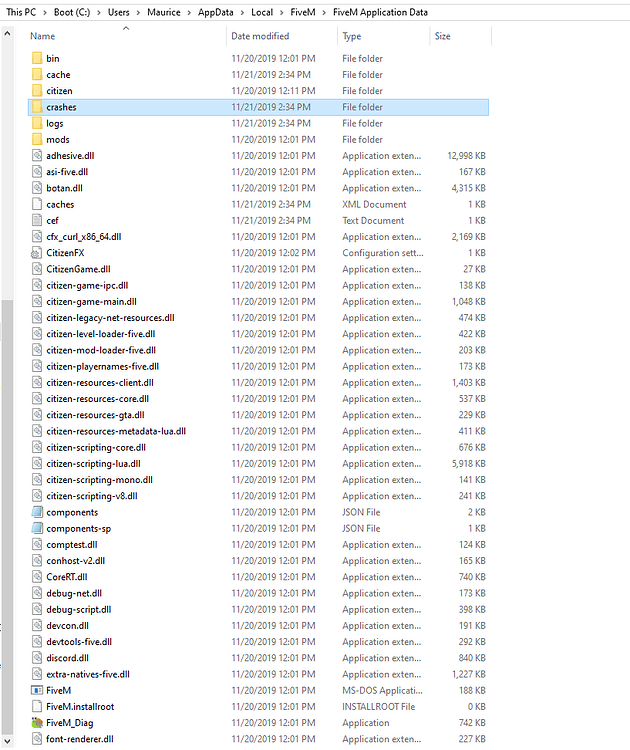Viewport: 630px width, 750px height.
Task: Click the vertical scrollbar thumb
Action: [x=7, y=517]
